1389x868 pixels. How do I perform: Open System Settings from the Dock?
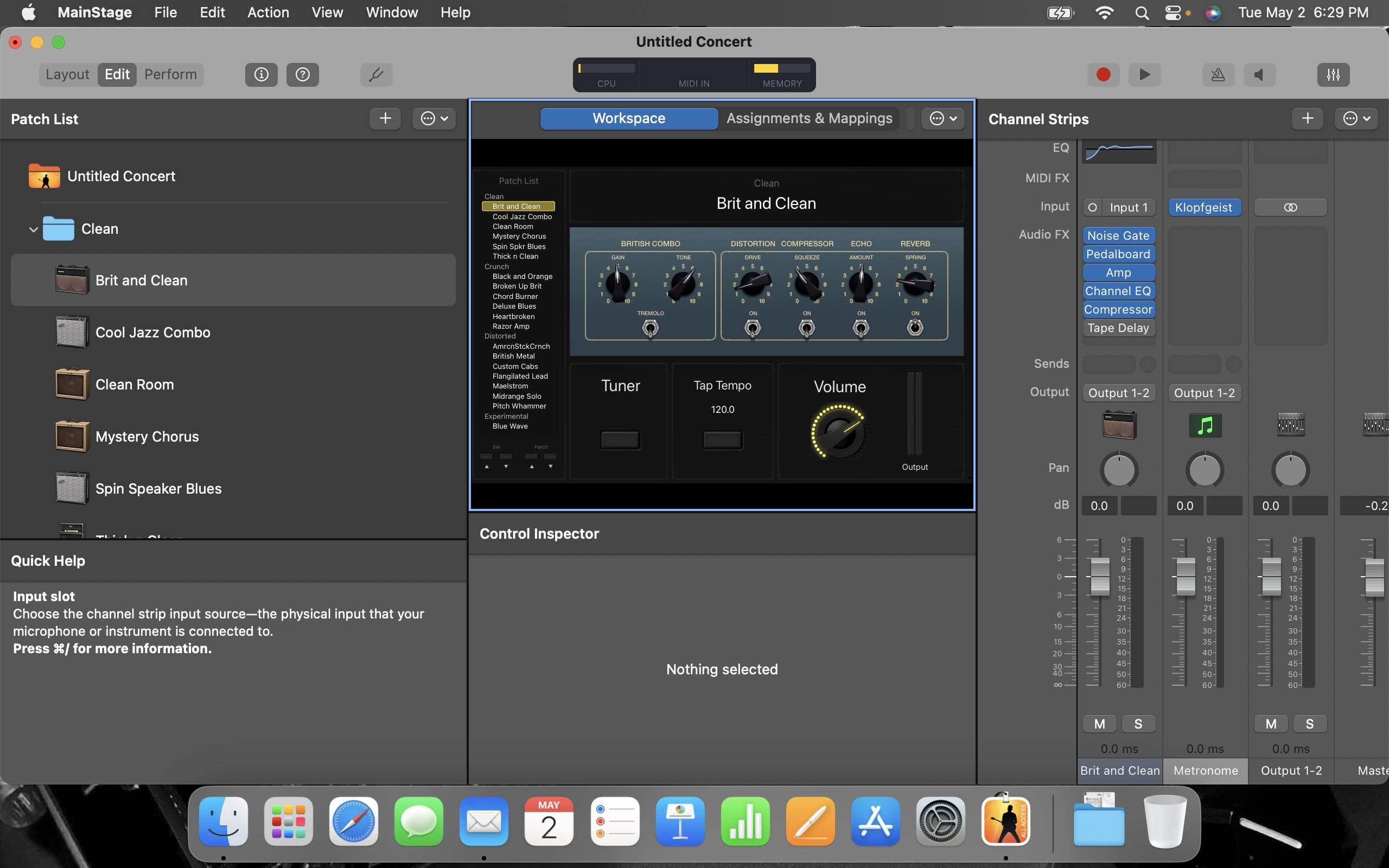pos(941,821)
